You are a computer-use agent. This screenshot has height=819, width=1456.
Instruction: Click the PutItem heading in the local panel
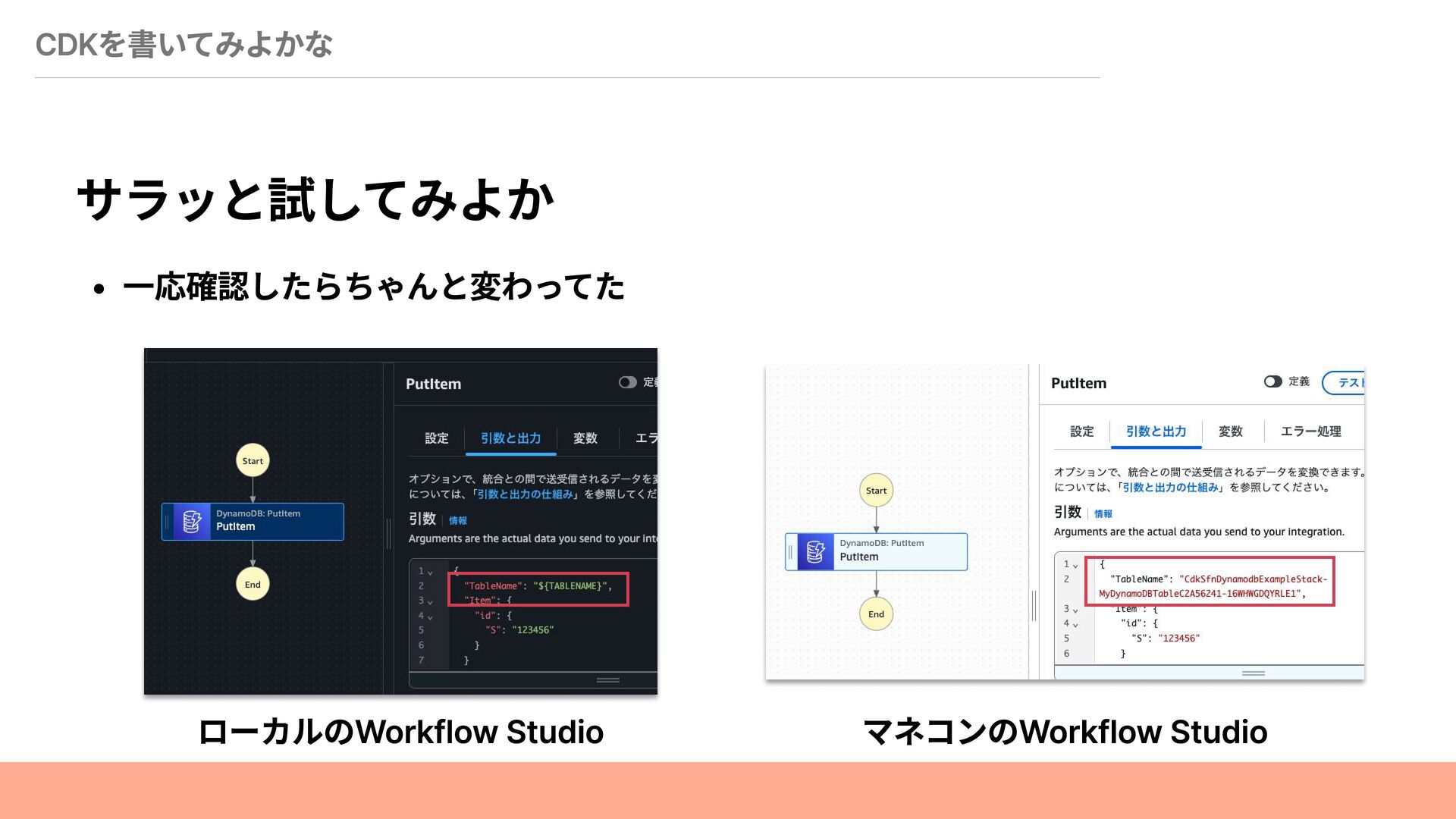(433, 384)
